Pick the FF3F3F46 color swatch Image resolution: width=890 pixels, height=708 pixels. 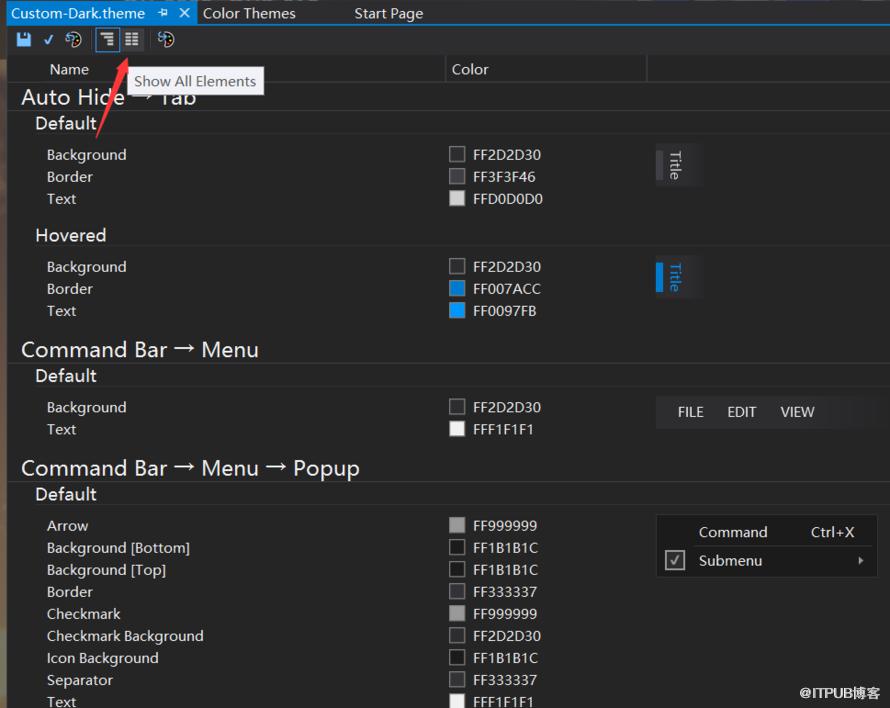pyautogui.click(x=457, y=177)
